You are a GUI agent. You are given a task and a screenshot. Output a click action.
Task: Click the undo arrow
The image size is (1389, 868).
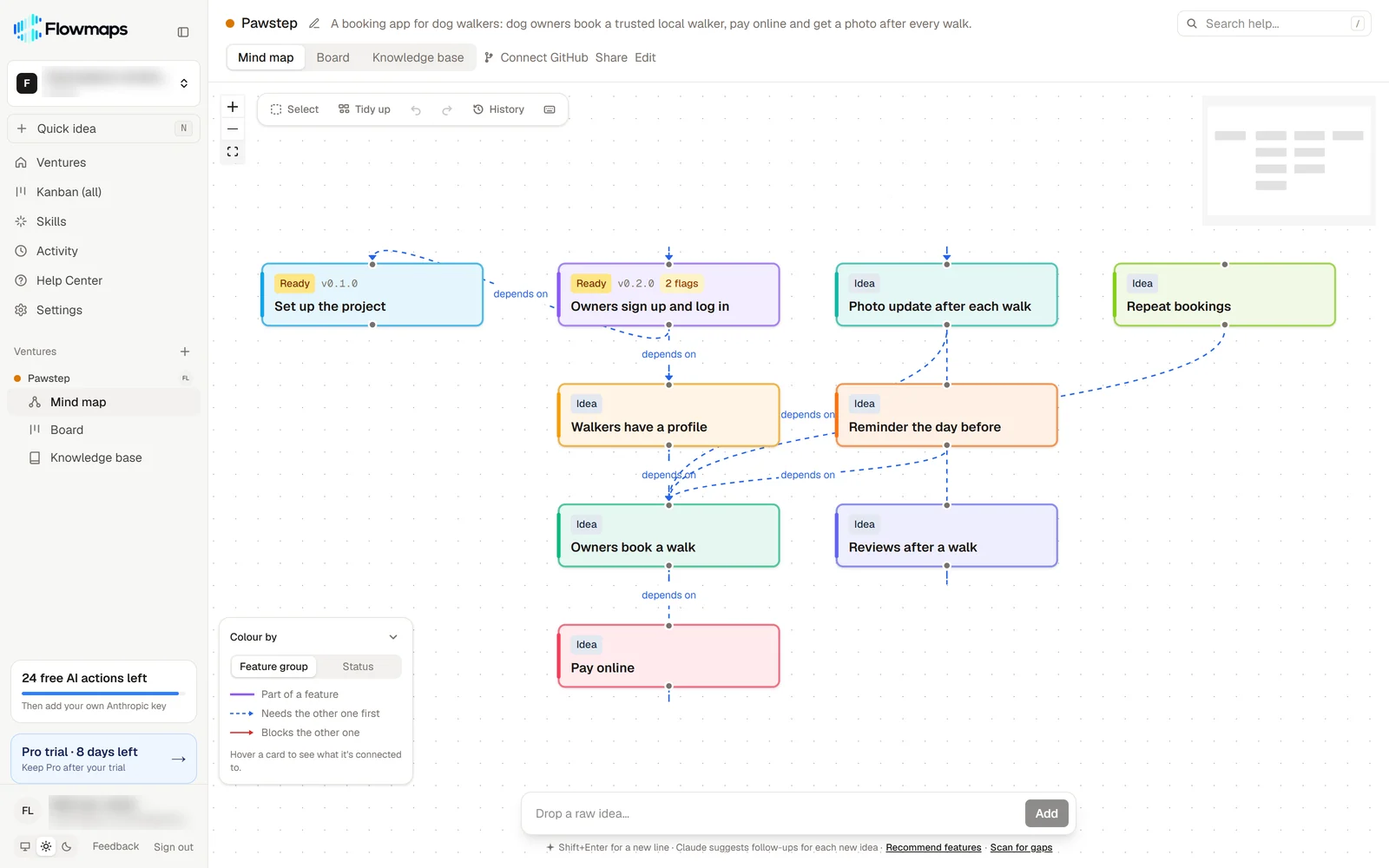416,110
